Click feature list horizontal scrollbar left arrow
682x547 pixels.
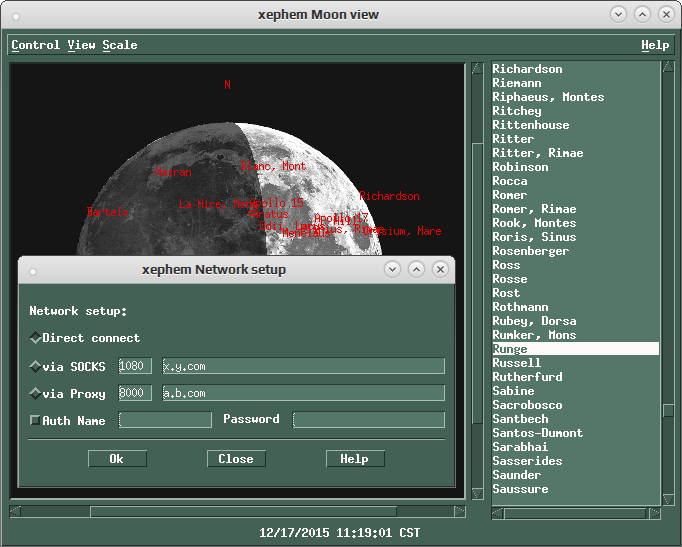[x=497, y=514]
